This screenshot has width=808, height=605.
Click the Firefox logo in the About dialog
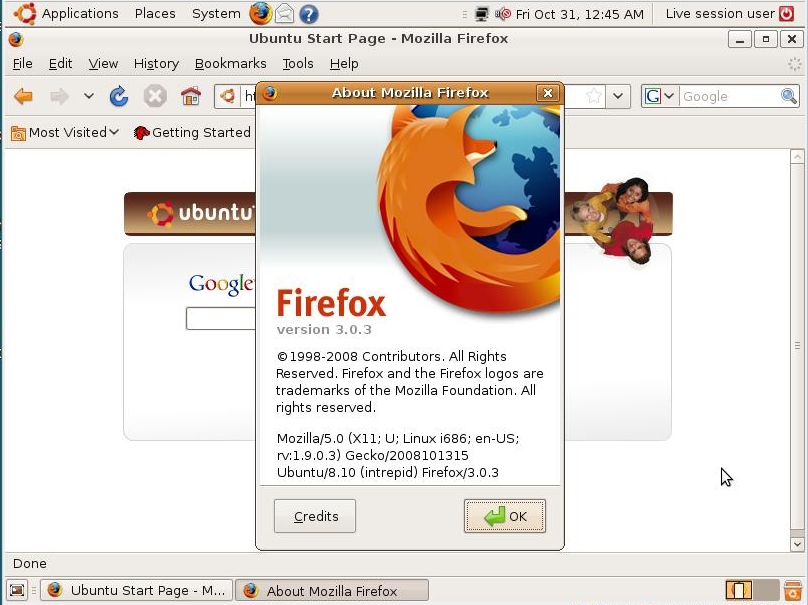[468, 208]
